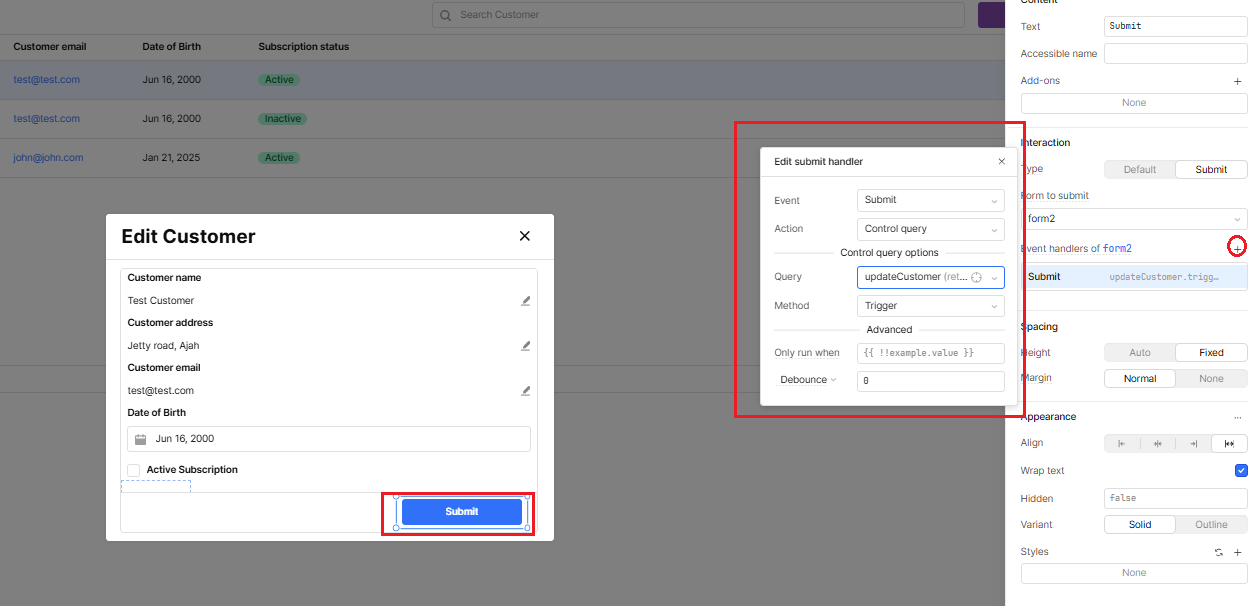Edit the Customer address pencil icon
Screen dimensions: 1248x606
526,345
